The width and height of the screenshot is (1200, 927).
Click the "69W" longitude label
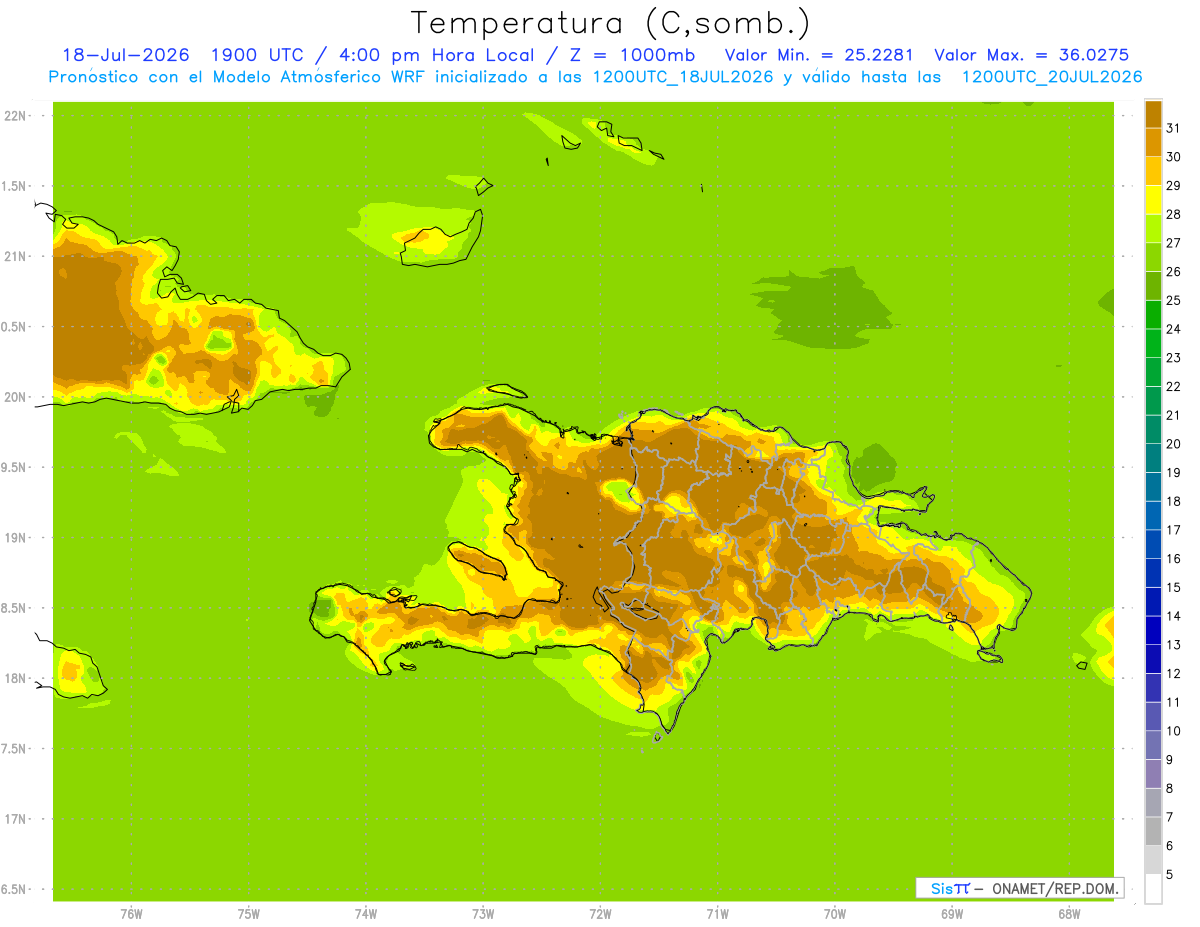point(952,914)
